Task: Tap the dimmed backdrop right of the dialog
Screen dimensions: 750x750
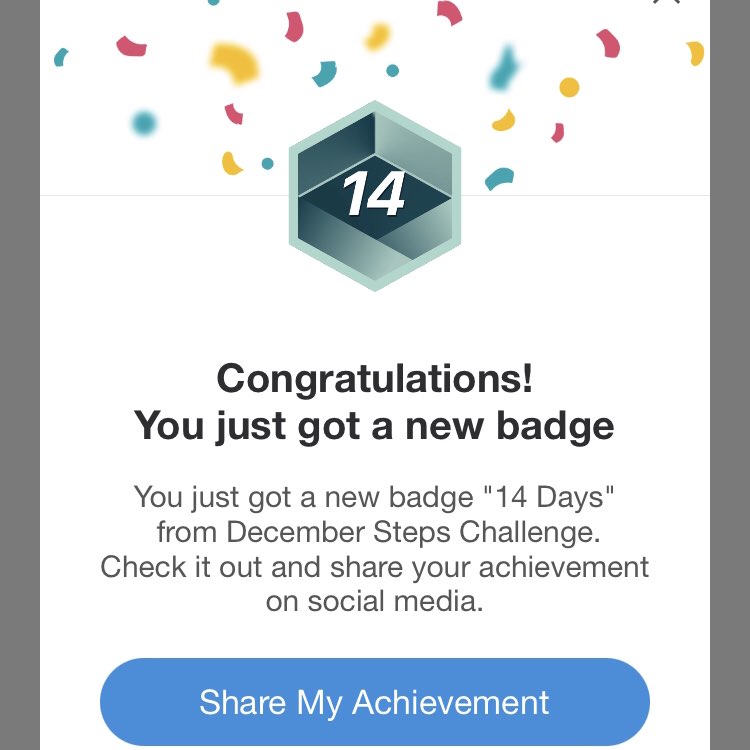Action: coord(730,400)
